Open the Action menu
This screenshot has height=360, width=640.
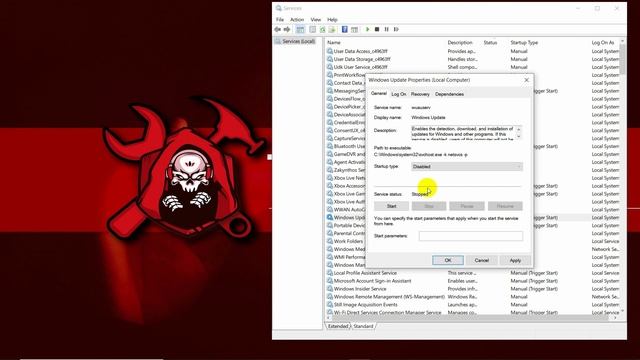(297, 20)
